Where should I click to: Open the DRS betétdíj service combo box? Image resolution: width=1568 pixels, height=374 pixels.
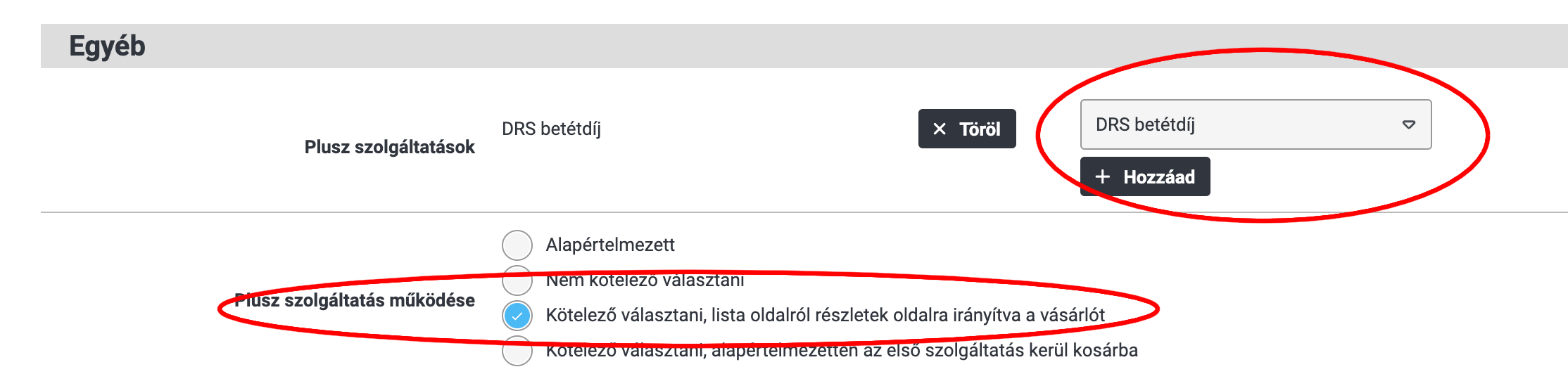pyautogui.click(x=1256, y=124)
